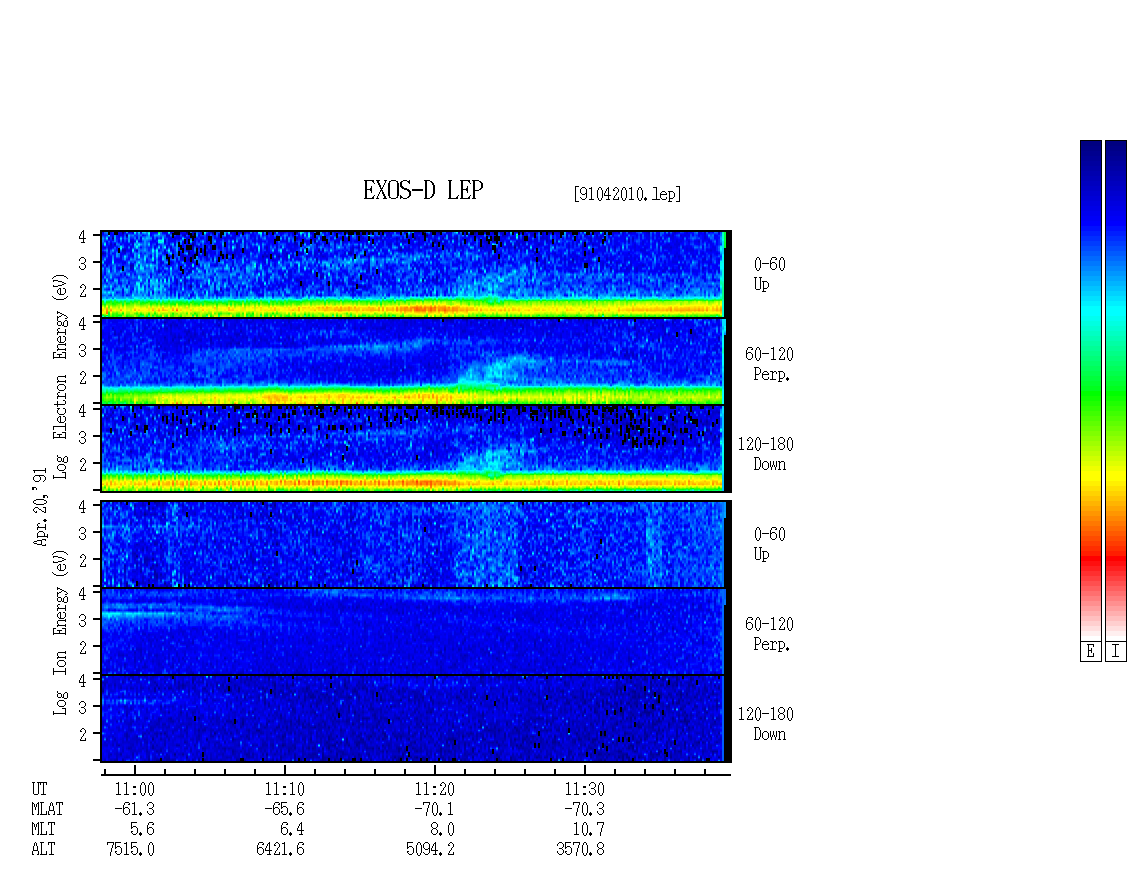
Task: Click the MLAT value -61.3
Action: pos(134,809)
